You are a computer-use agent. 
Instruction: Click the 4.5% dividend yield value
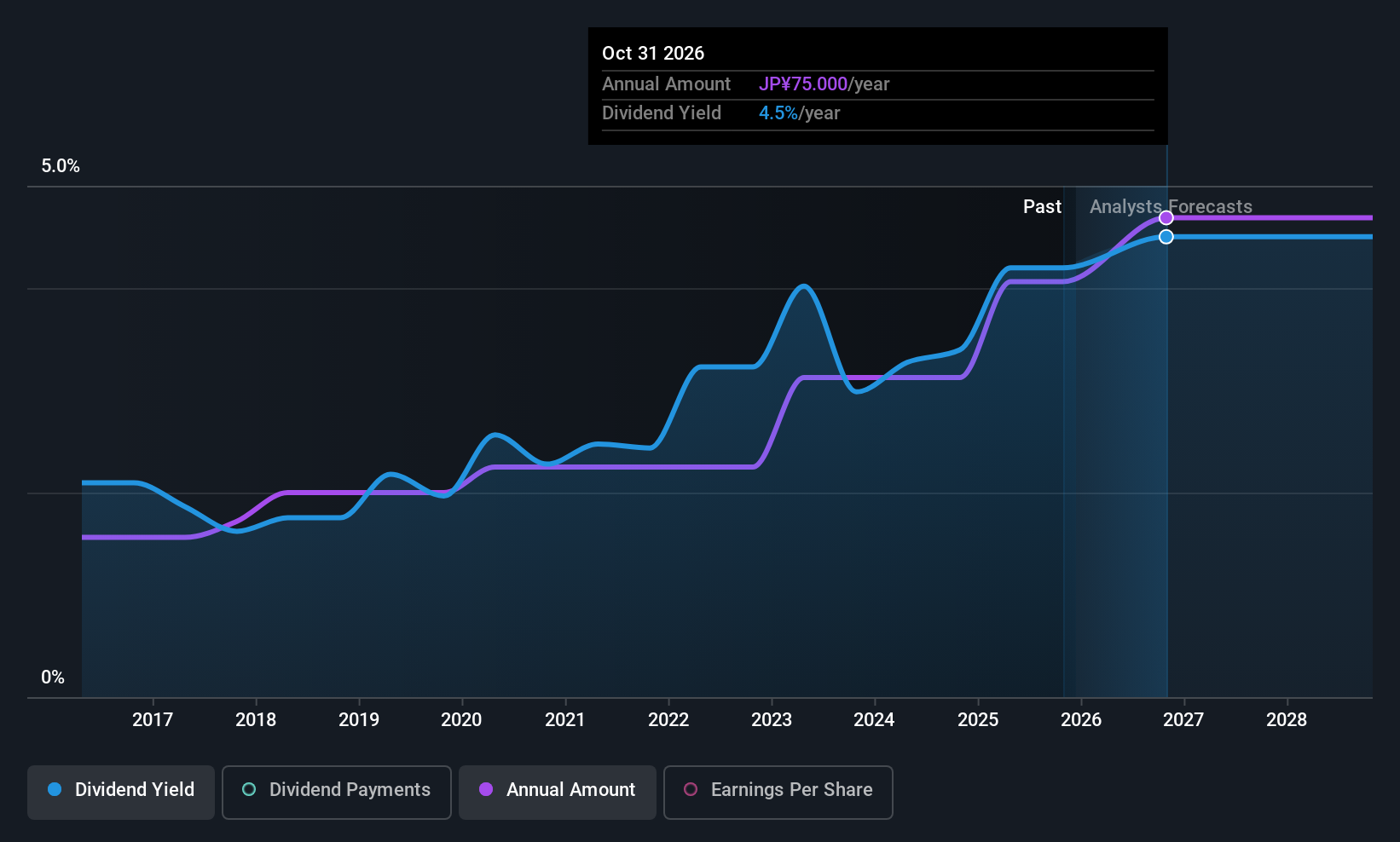pos(778,112)
